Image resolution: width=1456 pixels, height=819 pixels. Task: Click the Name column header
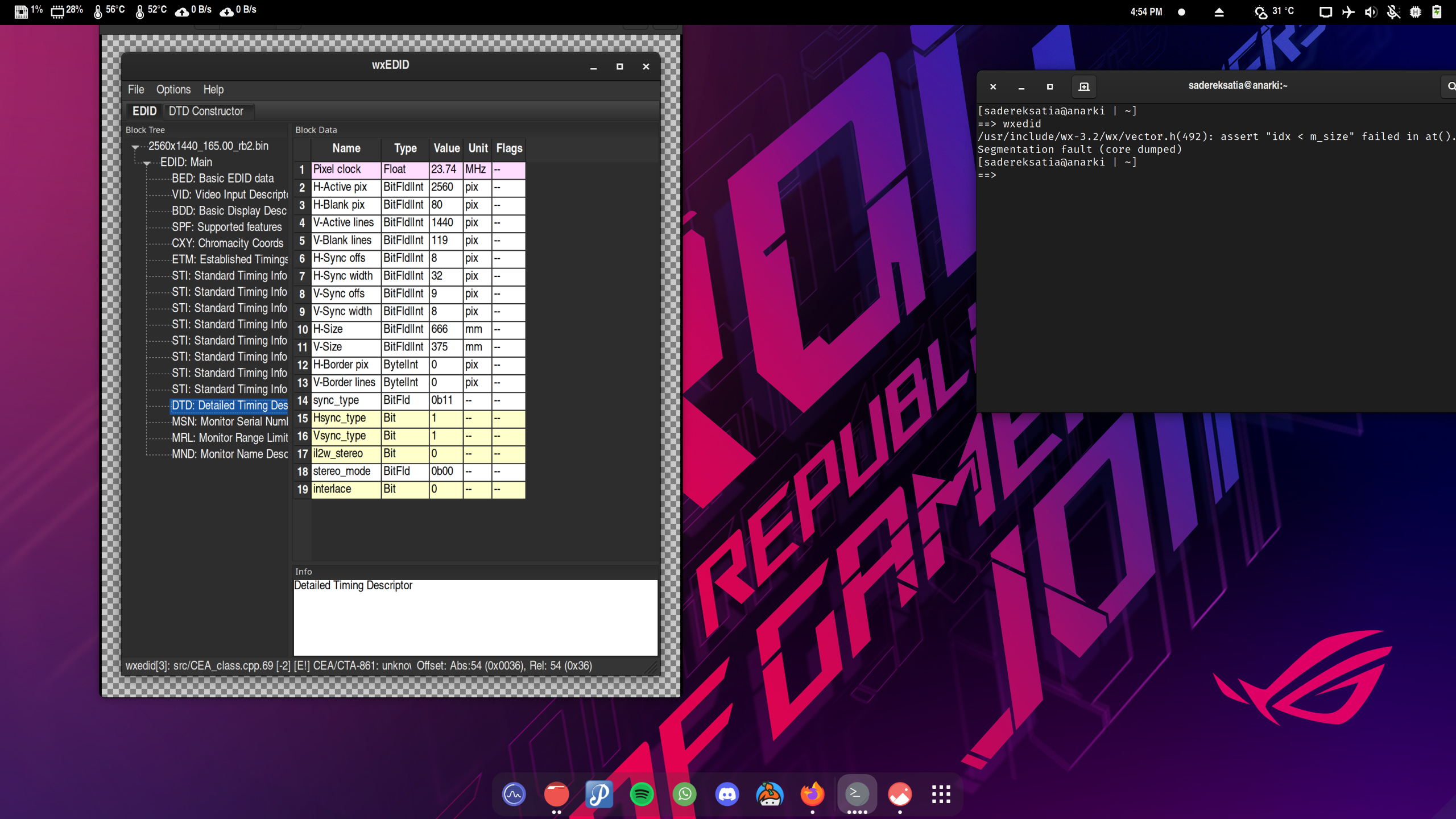[346, 148]
